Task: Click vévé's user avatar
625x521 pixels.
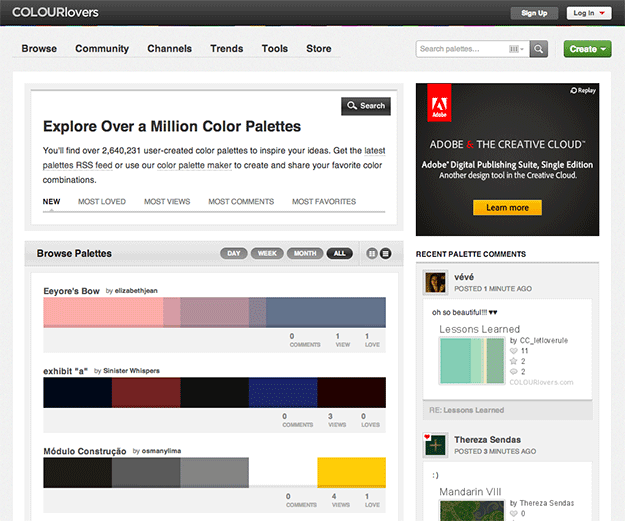Action: click(x=435, y=283)
